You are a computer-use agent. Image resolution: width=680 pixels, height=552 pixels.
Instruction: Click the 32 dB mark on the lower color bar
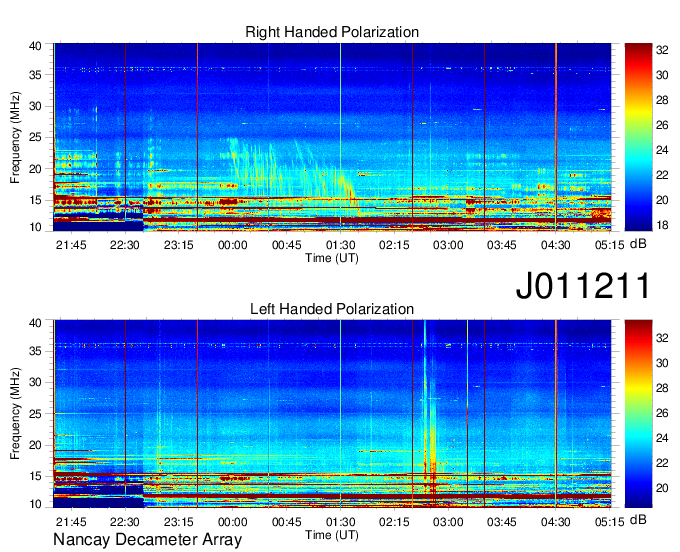click(x=662, y=338)
